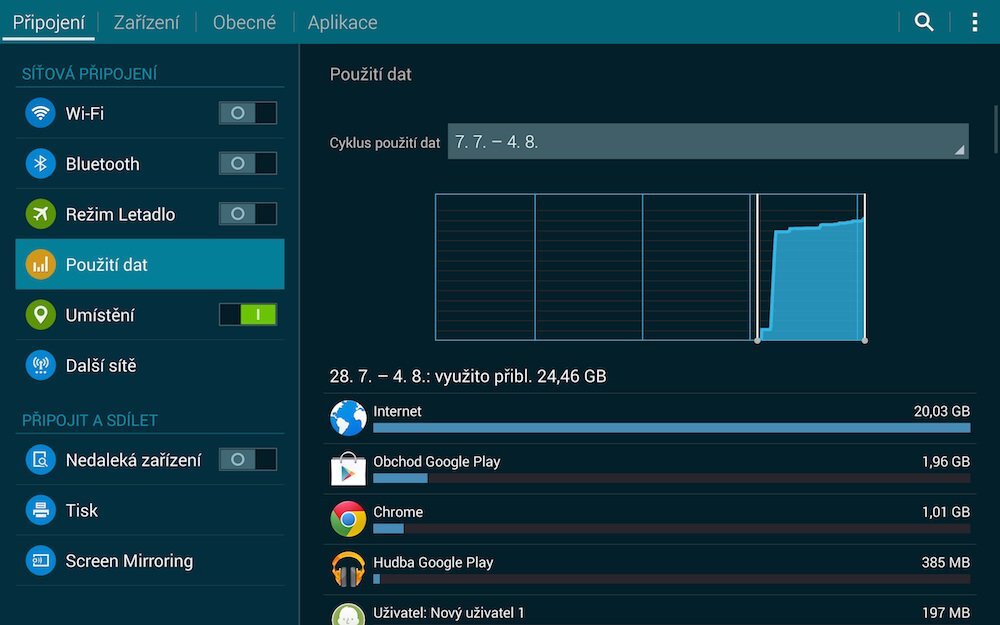This screenshot has width=1000, height=625.
Task: Switch to the Obecné tab
Action: pyautogui.click(x=243, y=21)
